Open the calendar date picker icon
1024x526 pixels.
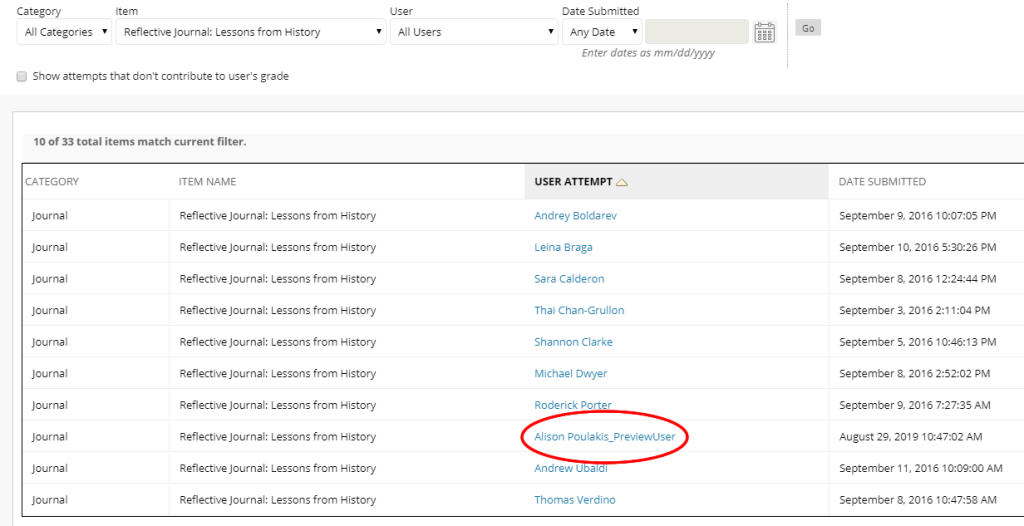[764, 32]
